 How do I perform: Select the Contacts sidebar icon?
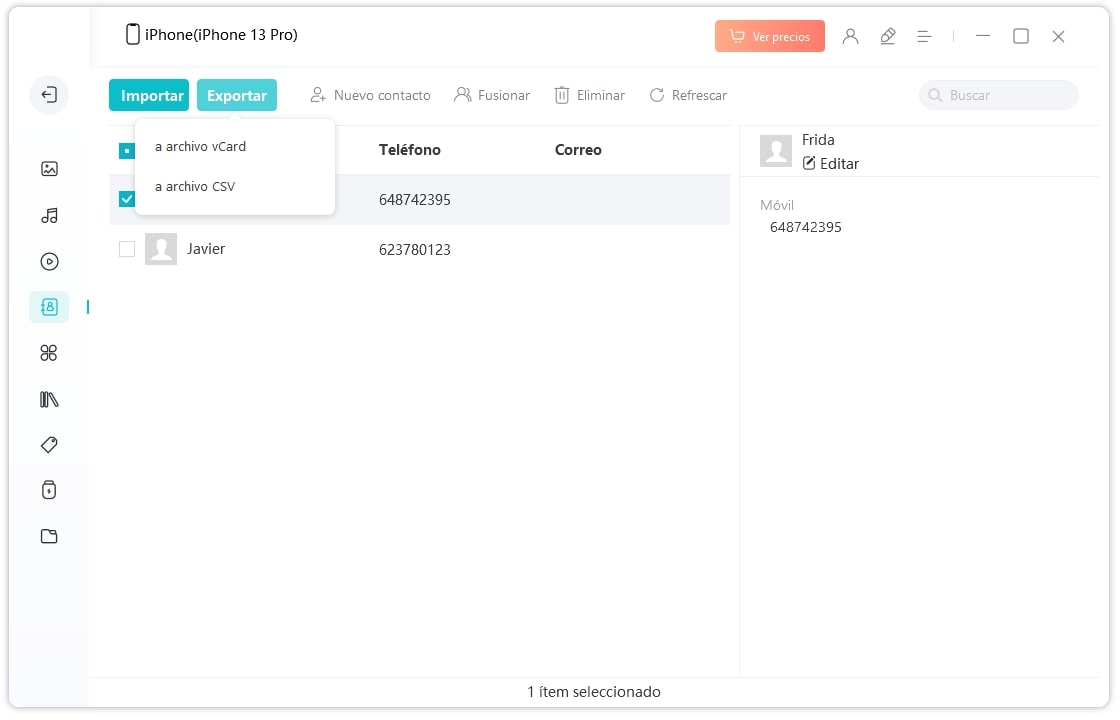(49, 308)
